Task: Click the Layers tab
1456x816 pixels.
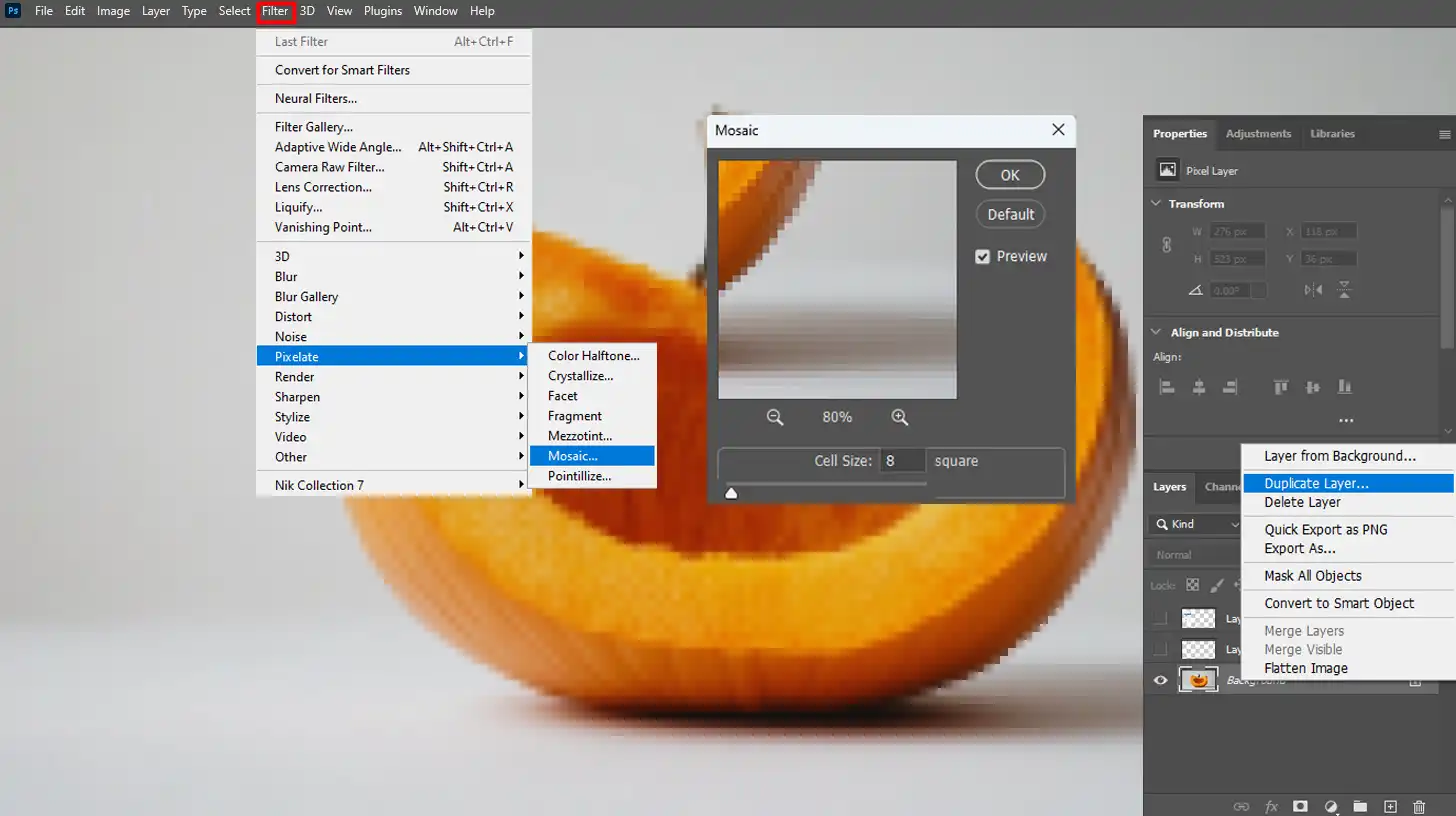Action: 1169,487
